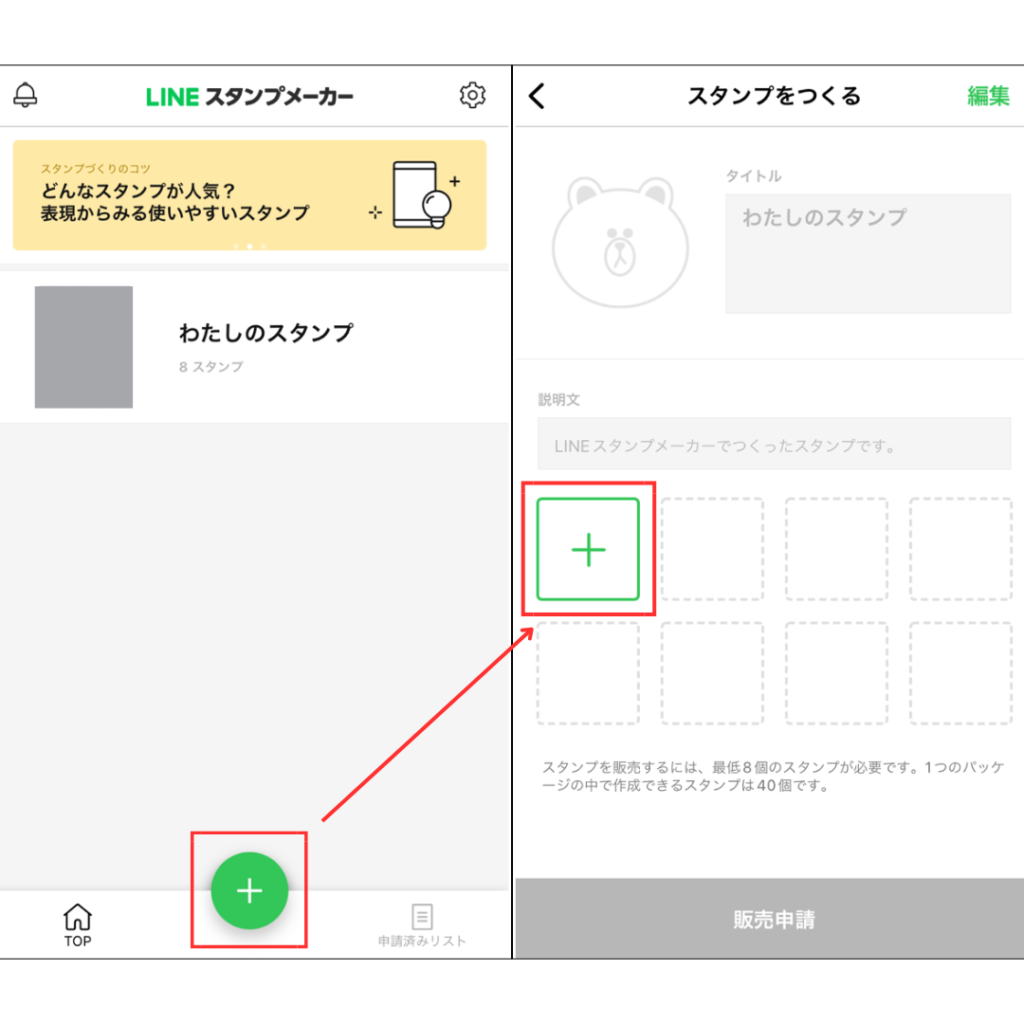This screenshot has height=1024, width=1024.
Task: Open the yellow スタンプづくりのコツ banner
Action: tap(249, 195)
